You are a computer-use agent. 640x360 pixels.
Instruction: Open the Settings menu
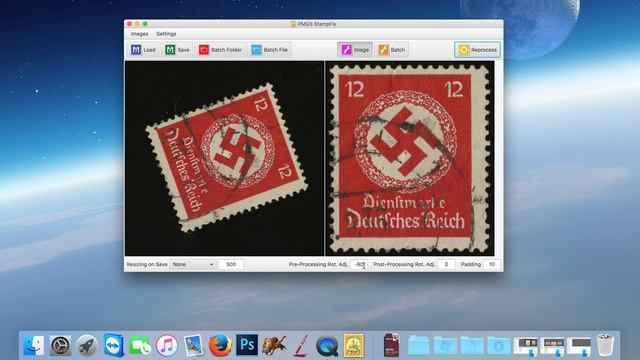pyautogui.click(x=166, y=34)
